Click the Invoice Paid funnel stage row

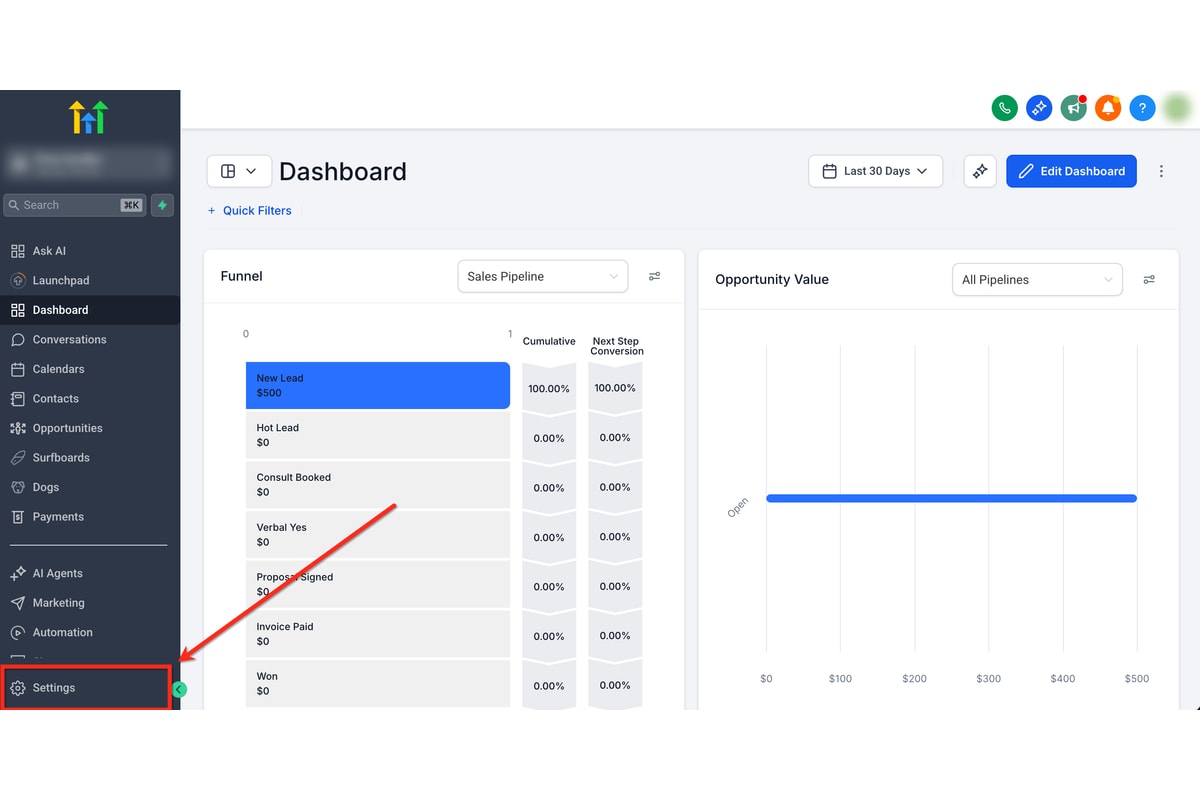tap(378, 634)
